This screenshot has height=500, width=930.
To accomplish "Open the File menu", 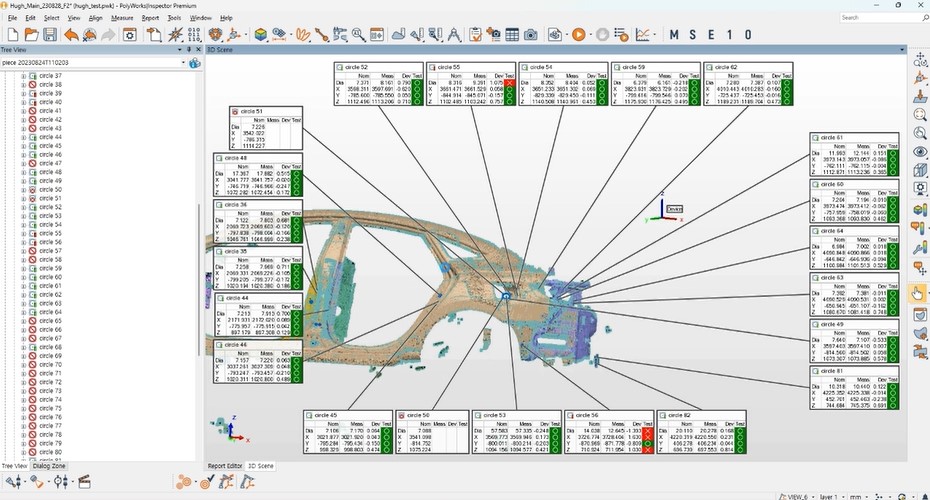I will 12,18.
